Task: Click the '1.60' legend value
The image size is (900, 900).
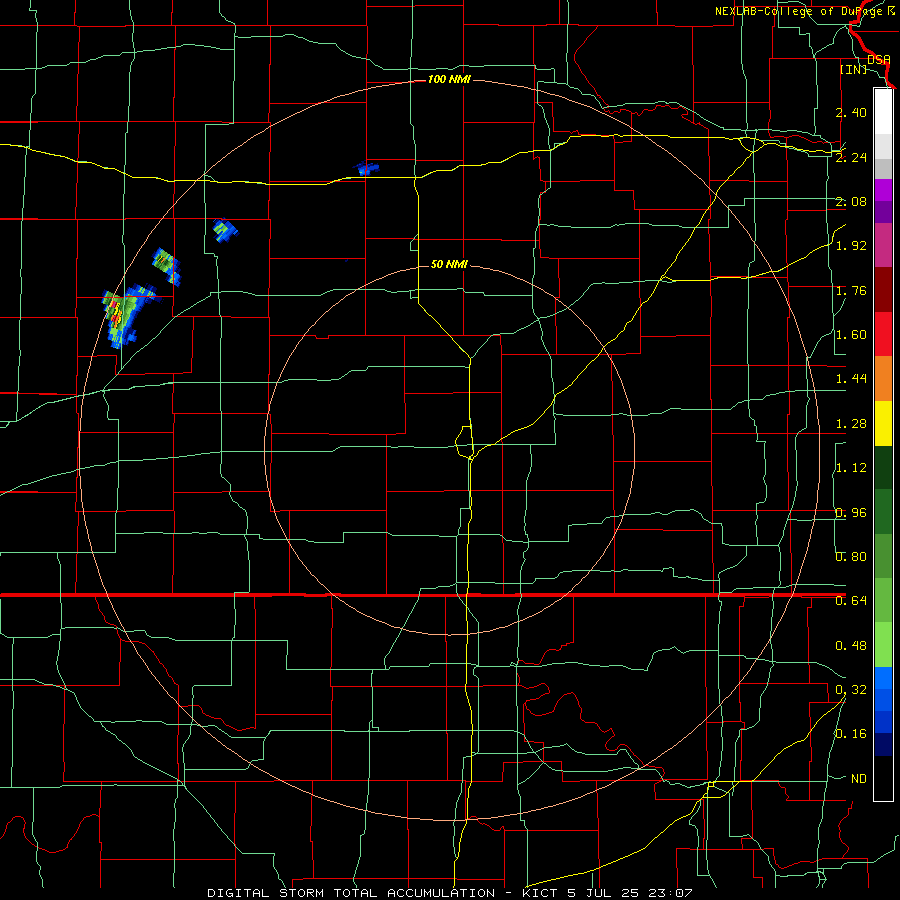Action: (851, 335)
